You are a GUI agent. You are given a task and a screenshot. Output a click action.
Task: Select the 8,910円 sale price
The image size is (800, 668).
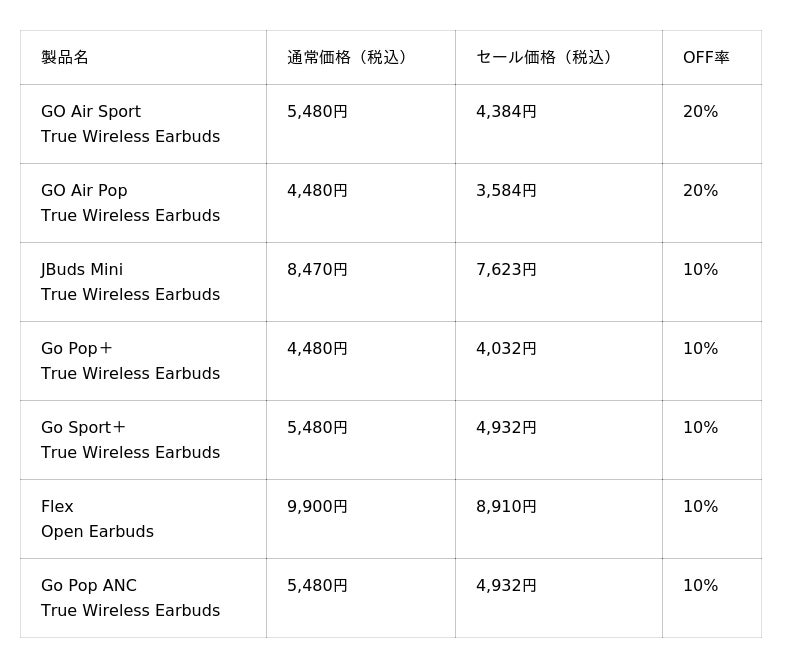[506, 507]
